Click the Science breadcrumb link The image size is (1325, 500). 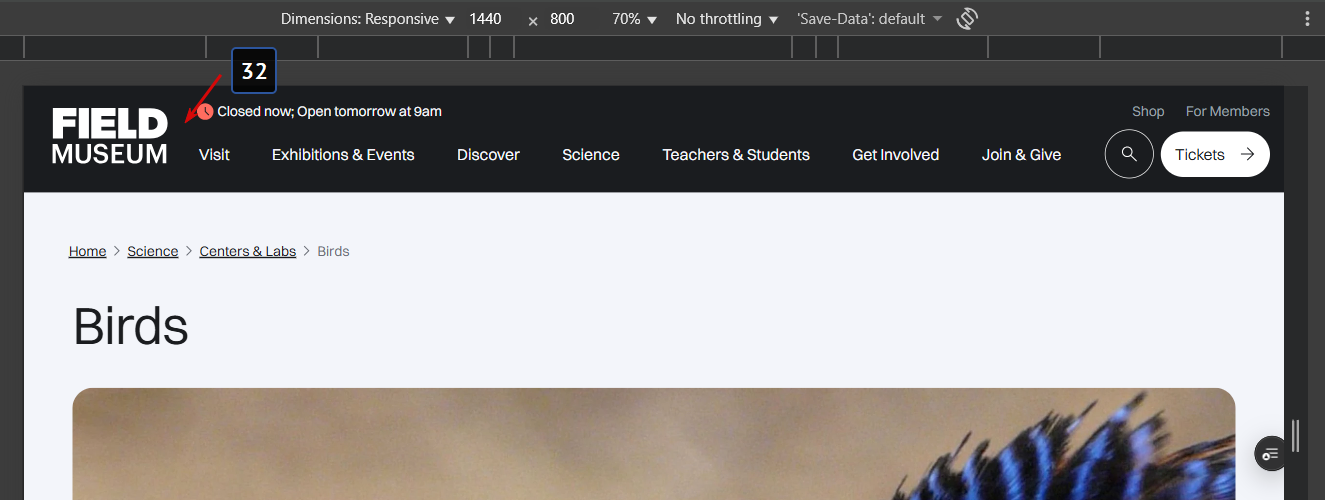pyautogui.click(x=153, y=251)
